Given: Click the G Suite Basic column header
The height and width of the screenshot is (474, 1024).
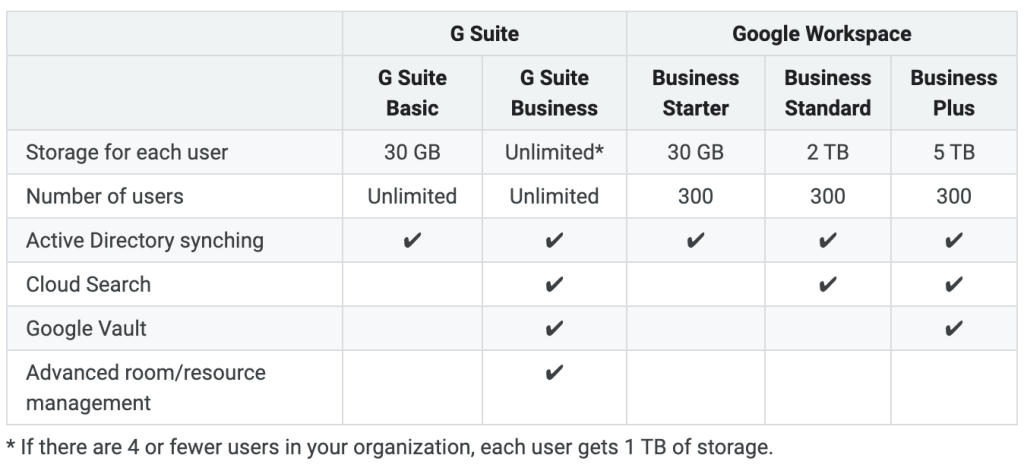Looking at the screenshot, I should pos(412,93).
